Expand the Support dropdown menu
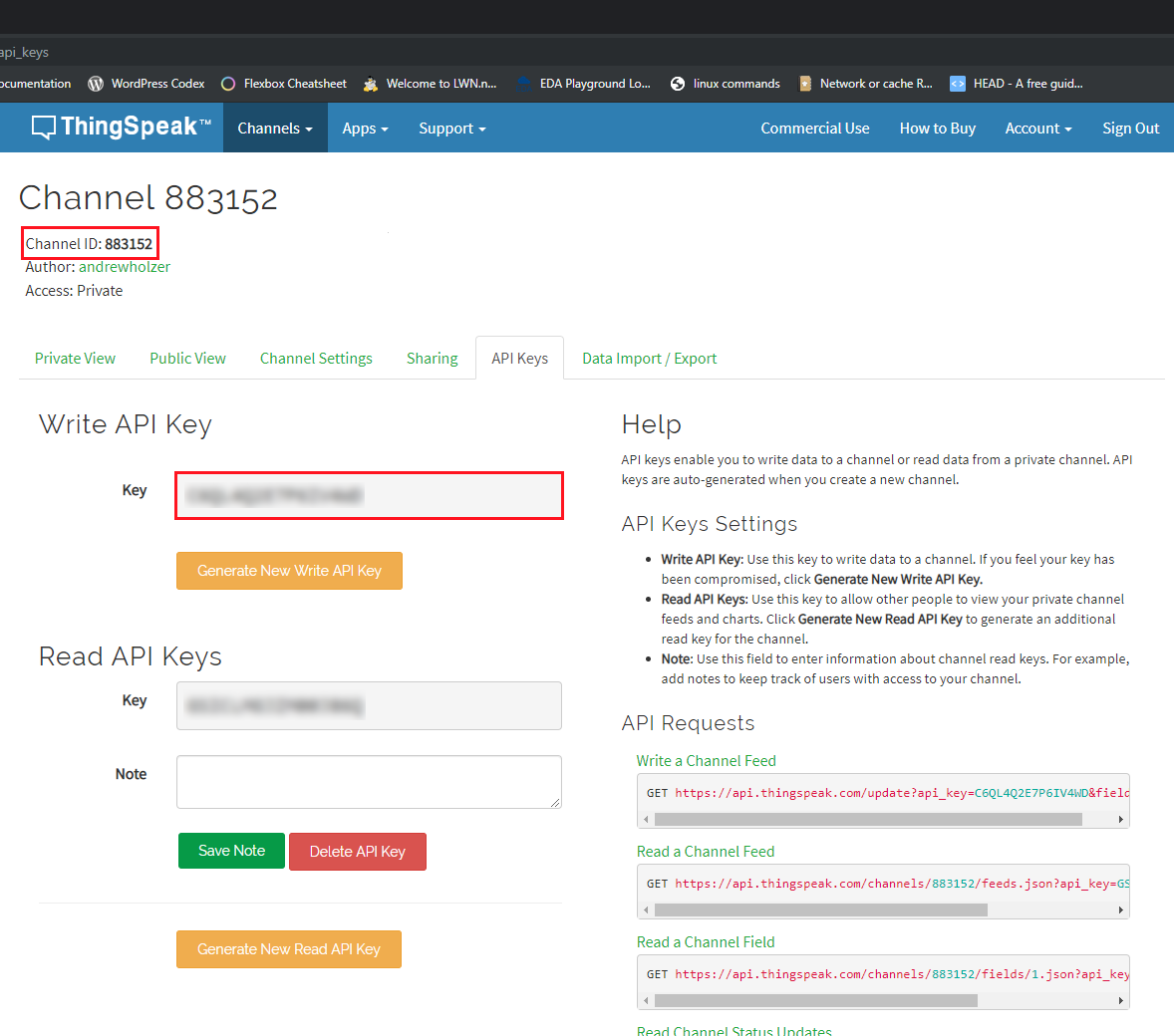The width and height of the screenshot is (1174, 1036). (x=452, y=128)
